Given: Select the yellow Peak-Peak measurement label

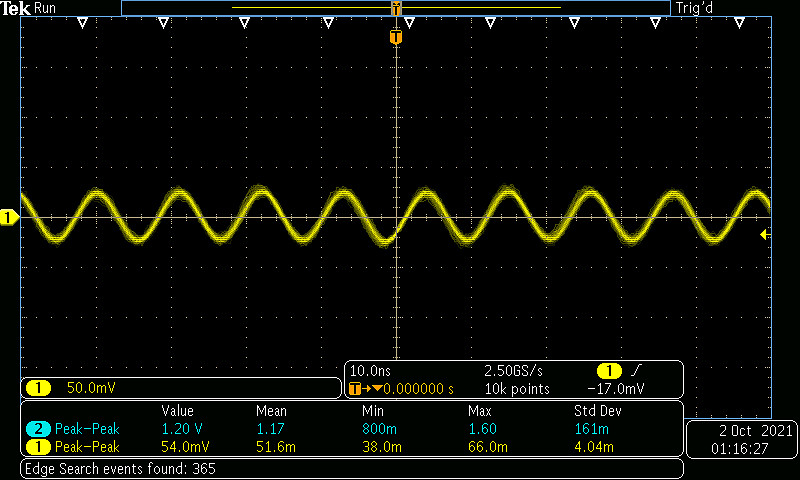Looking at the screenshot, I should [x=87, y=447].
